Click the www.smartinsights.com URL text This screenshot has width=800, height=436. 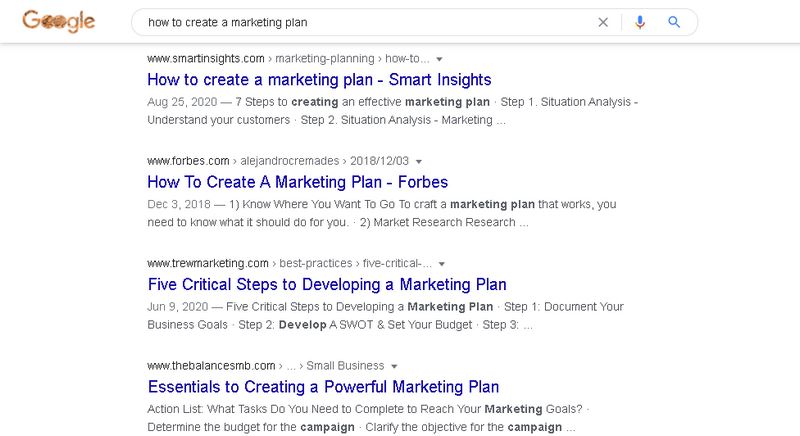205,59
